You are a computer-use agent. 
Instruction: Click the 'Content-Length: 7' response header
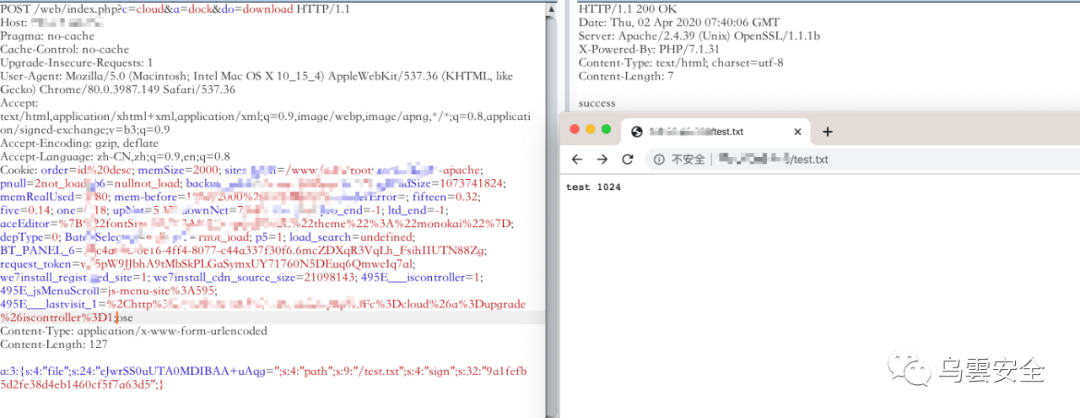(x=625, y=76)
